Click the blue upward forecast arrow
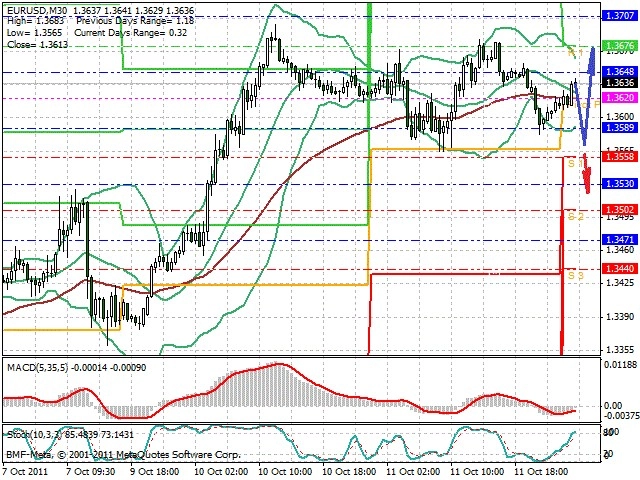The image size is (640, 480). [585, 96]
